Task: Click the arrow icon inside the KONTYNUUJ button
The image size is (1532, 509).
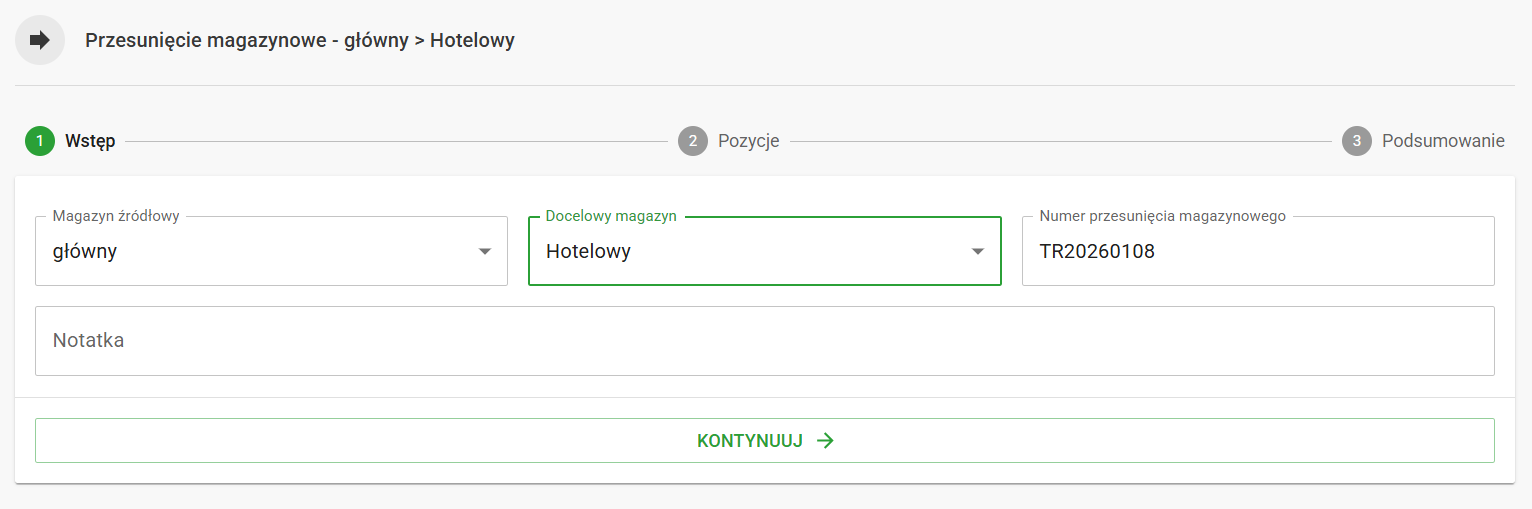Action: click(825, 441)
